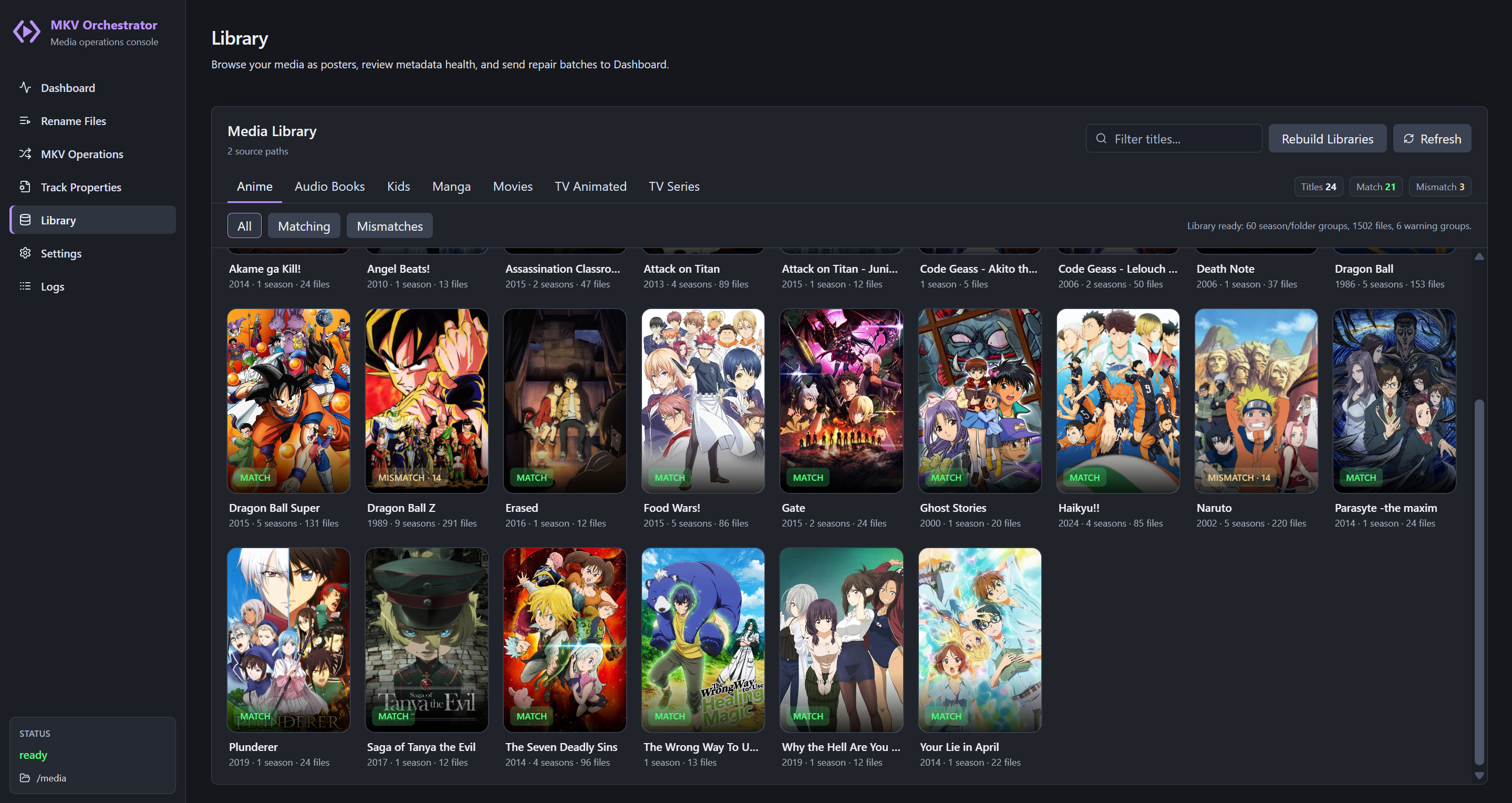Image resolution: width=1512 pixels, height=803 pixels.
Task: Open the Erased poster
Action: point(565,401)
